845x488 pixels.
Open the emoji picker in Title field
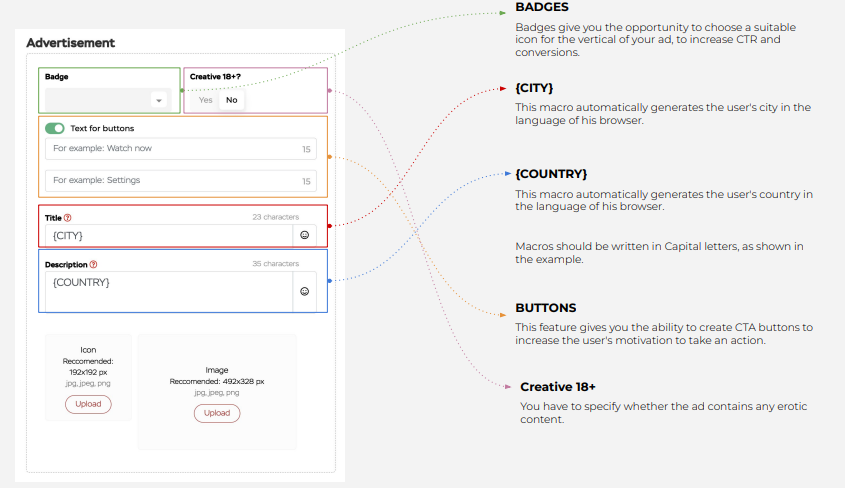tap(304, 235)
